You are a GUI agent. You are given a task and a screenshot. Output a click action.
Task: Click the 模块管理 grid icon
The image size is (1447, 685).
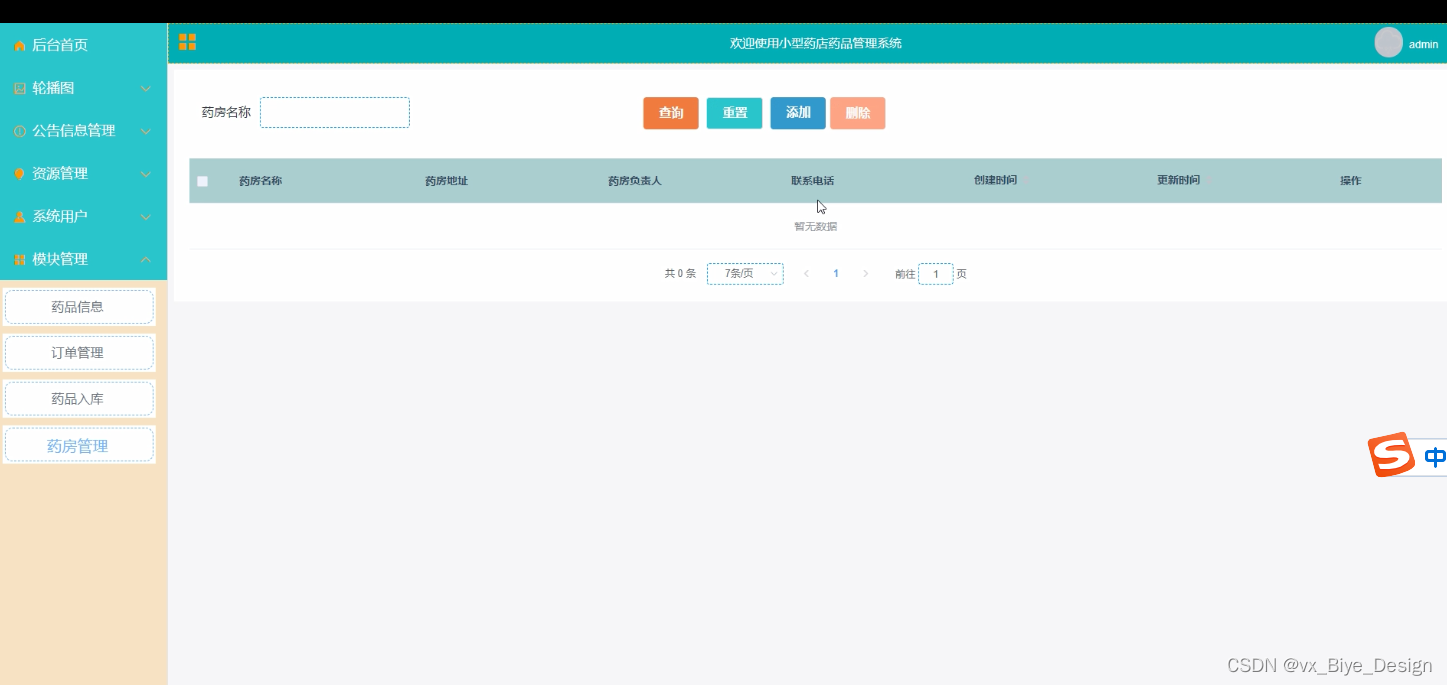pos(20,260)
